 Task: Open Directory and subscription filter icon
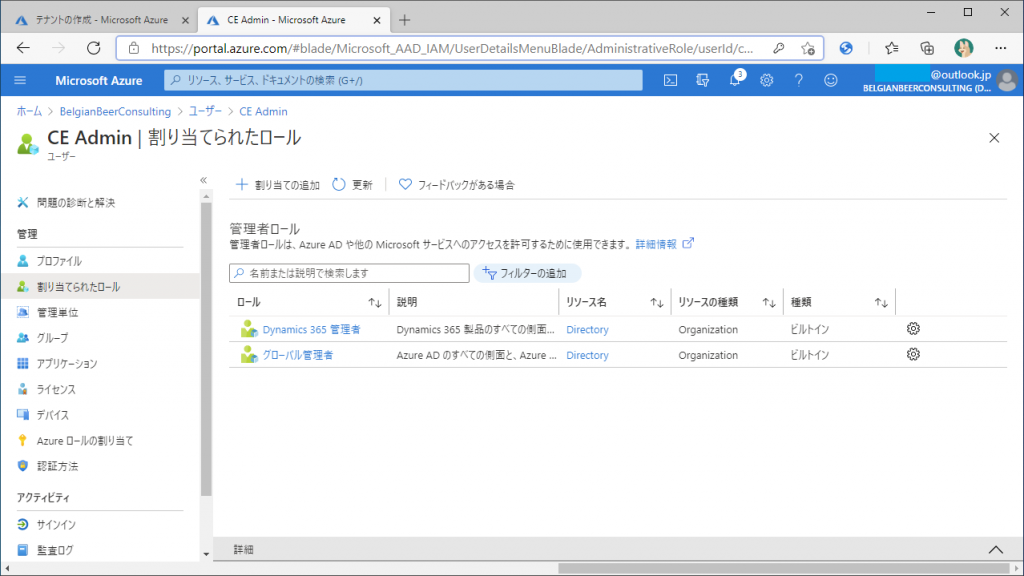click(x=703, y=80)
